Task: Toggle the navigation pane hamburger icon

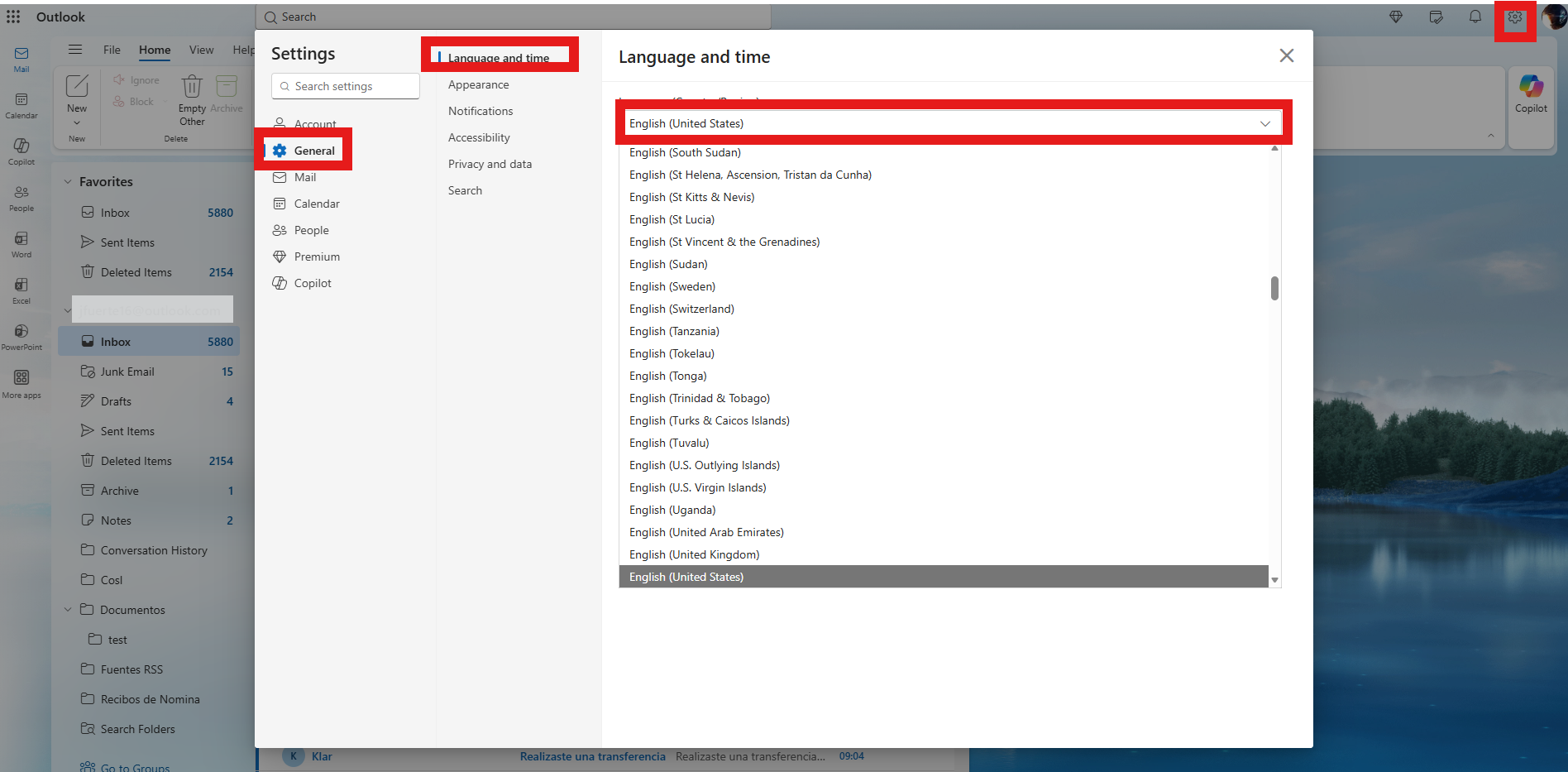Action: click(75, 50)
